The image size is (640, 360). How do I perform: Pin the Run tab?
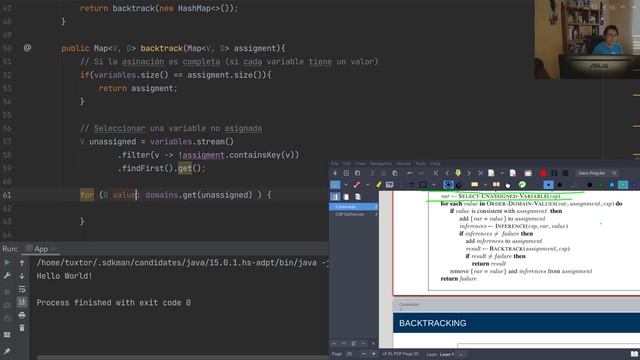7,351
